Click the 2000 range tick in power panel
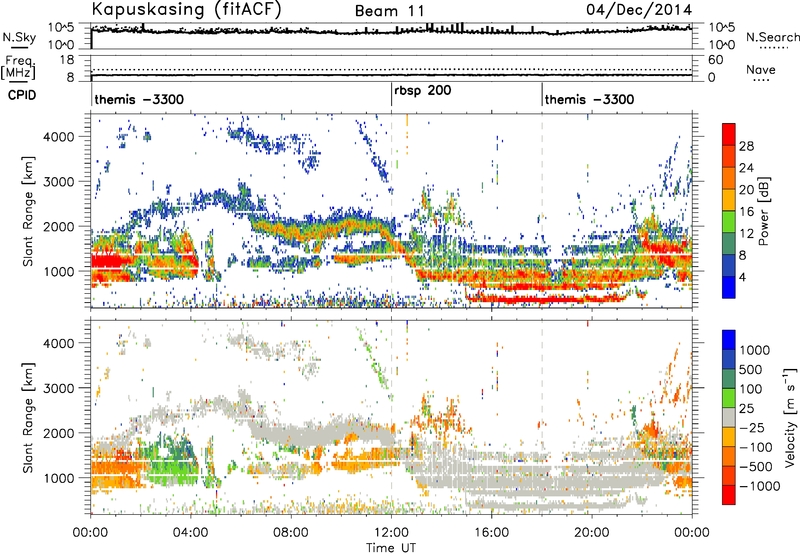 pyautogui.click(x=59, y=226)
